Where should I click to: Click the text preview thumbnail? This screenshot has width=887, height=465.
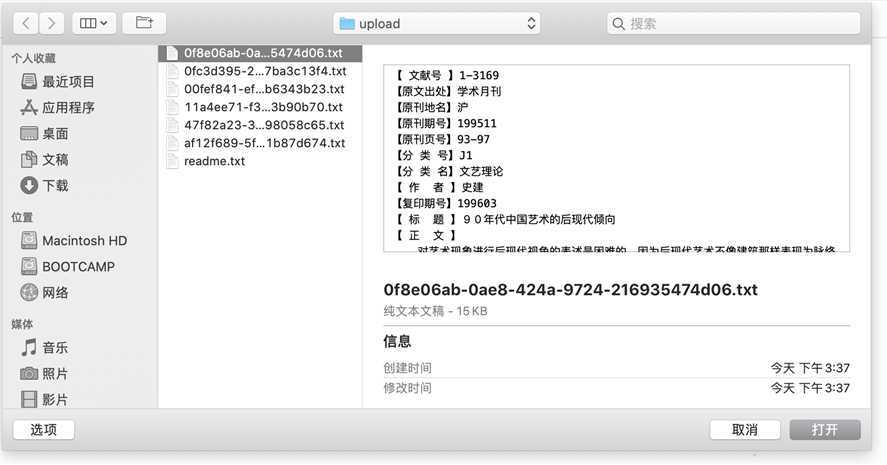coord(617,158)
